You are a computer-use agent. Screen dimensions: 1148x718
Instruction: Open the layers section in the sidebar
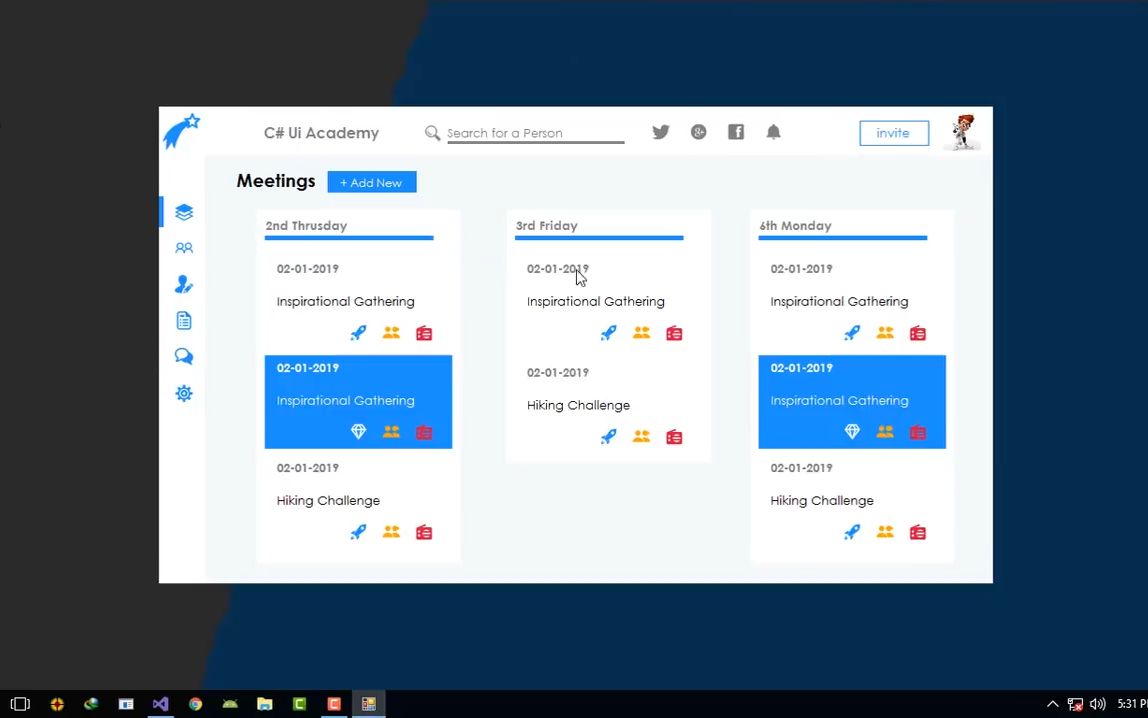[184, 212]
